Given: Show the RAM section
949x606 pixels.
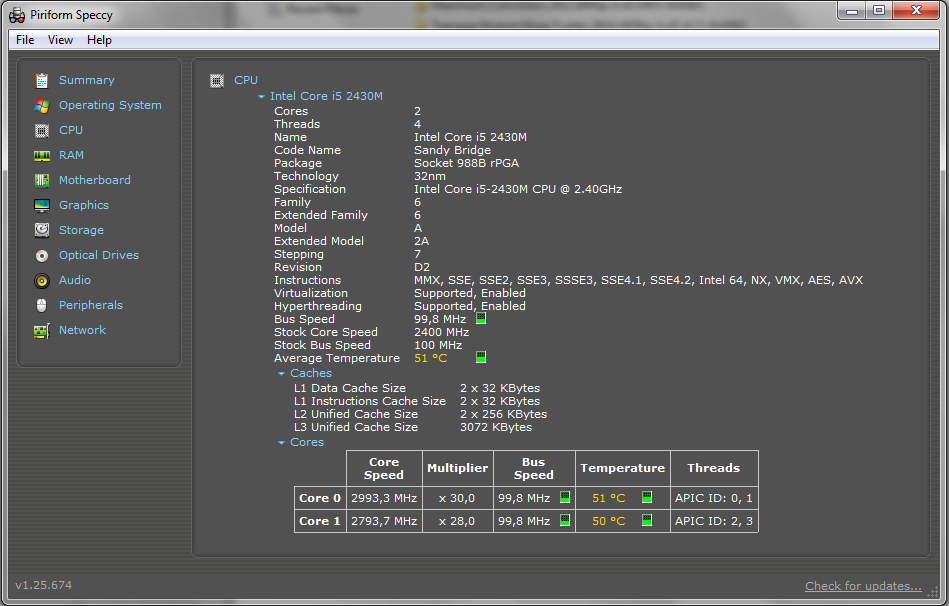Looking at the screenshot, I should coord(71,155).
